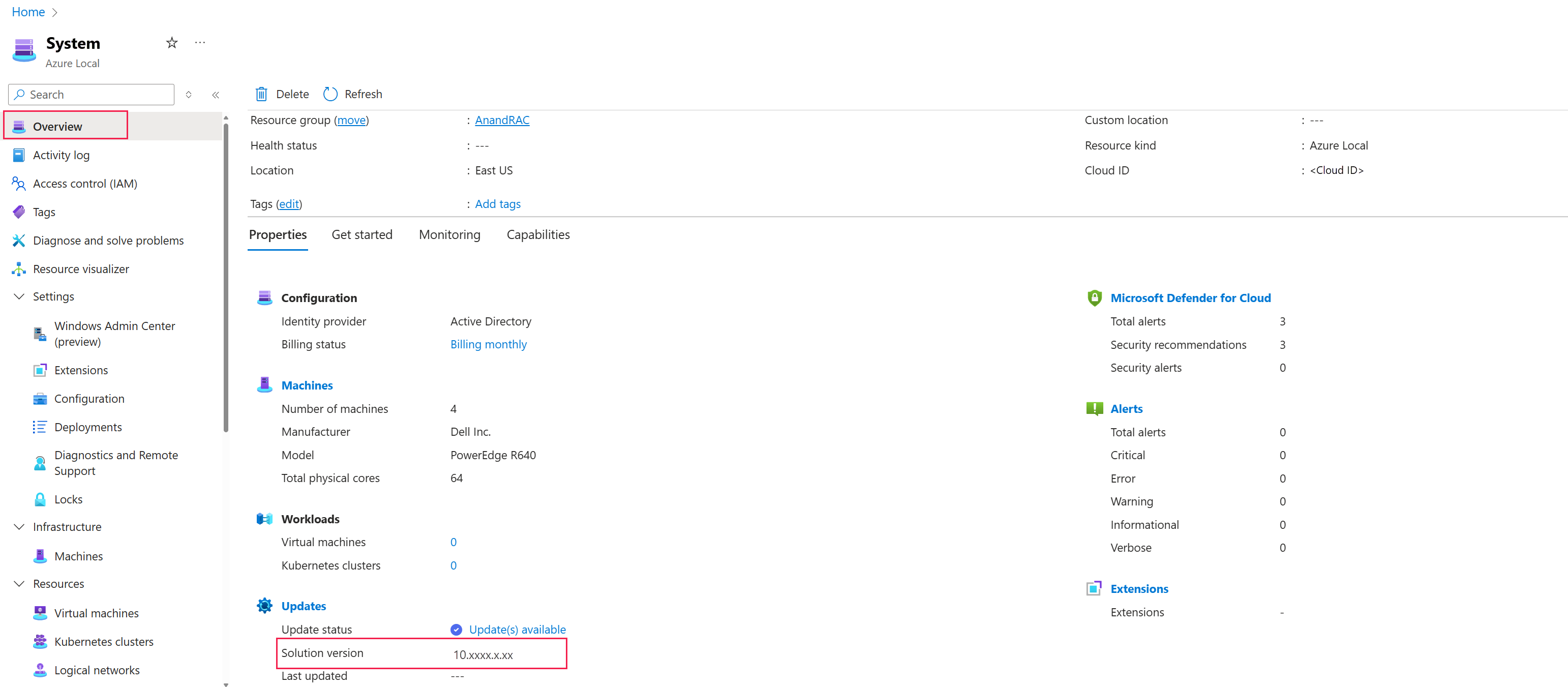The image size is (1568, 687).
Task: Open Resource visualizer from sidebar
Action: pyautogui.click(x=80, y=269)
